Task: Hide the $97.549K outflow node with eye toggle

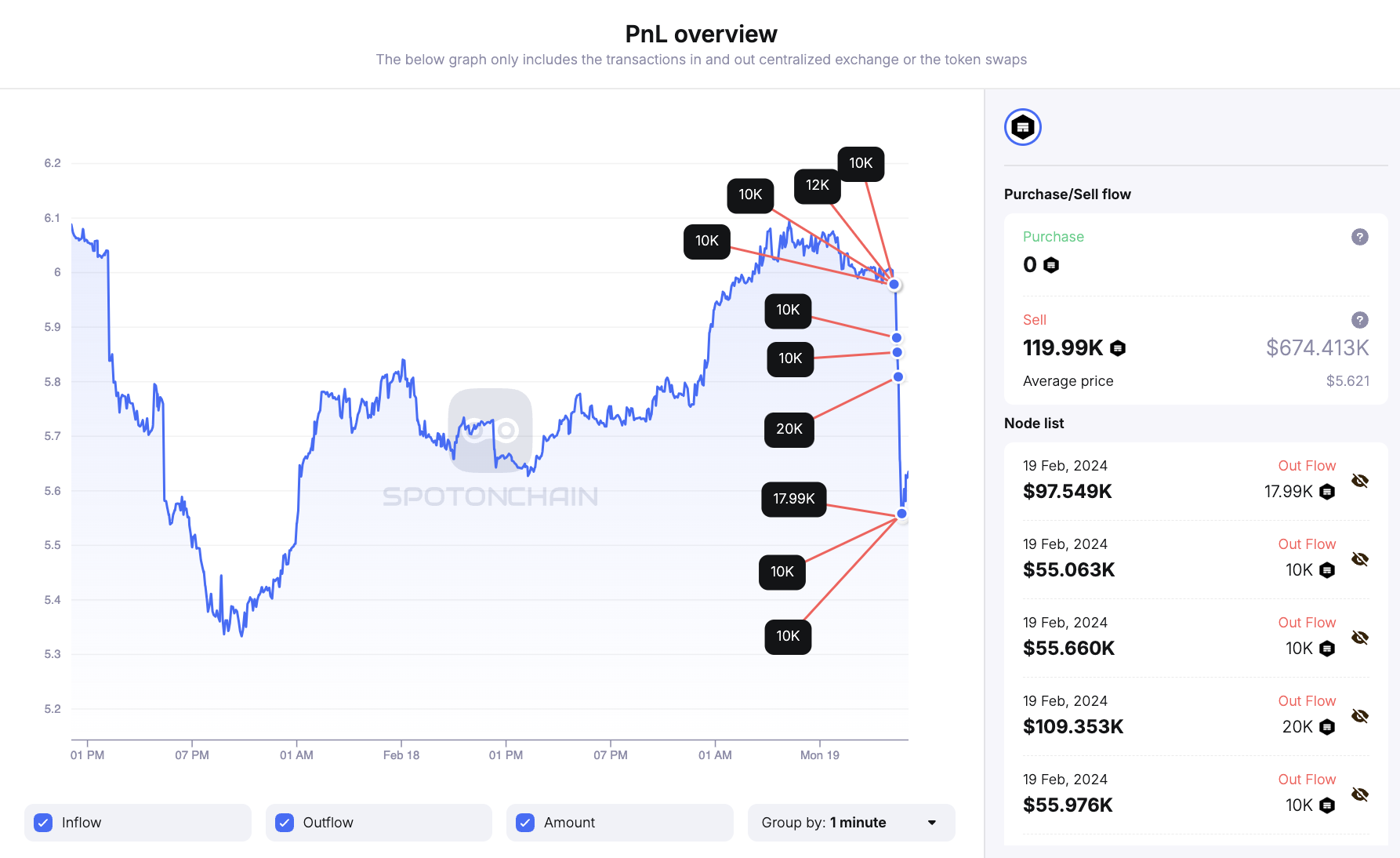Action: [x=1361, y=481]
